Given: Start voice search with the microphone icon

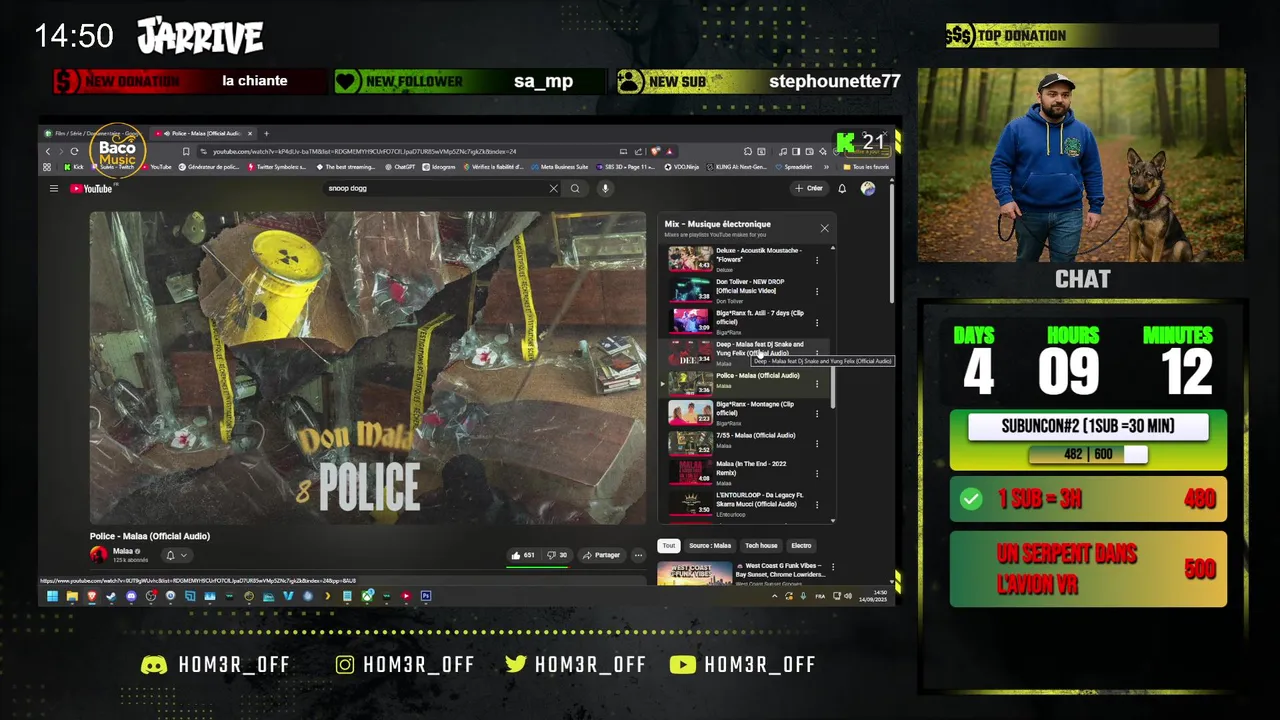Looking at the screenshot, I should click(x=605, y=188).
